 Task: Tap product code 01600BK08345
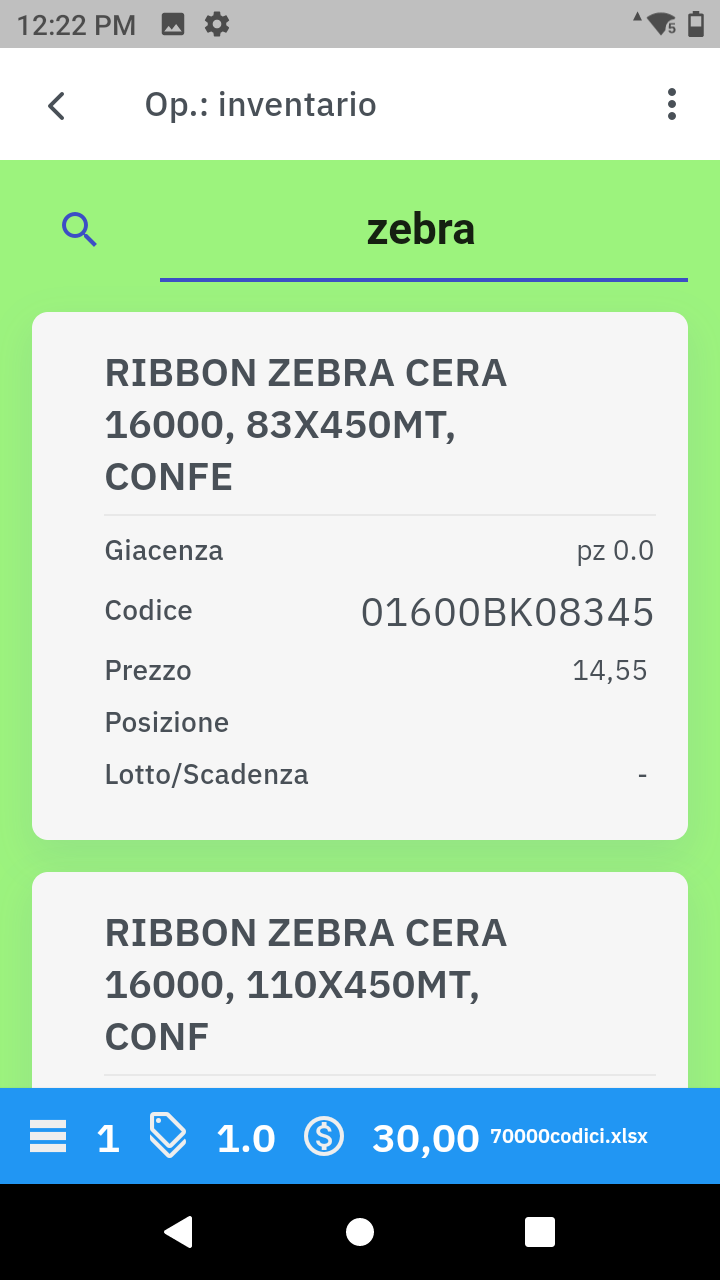pos(507,612)
